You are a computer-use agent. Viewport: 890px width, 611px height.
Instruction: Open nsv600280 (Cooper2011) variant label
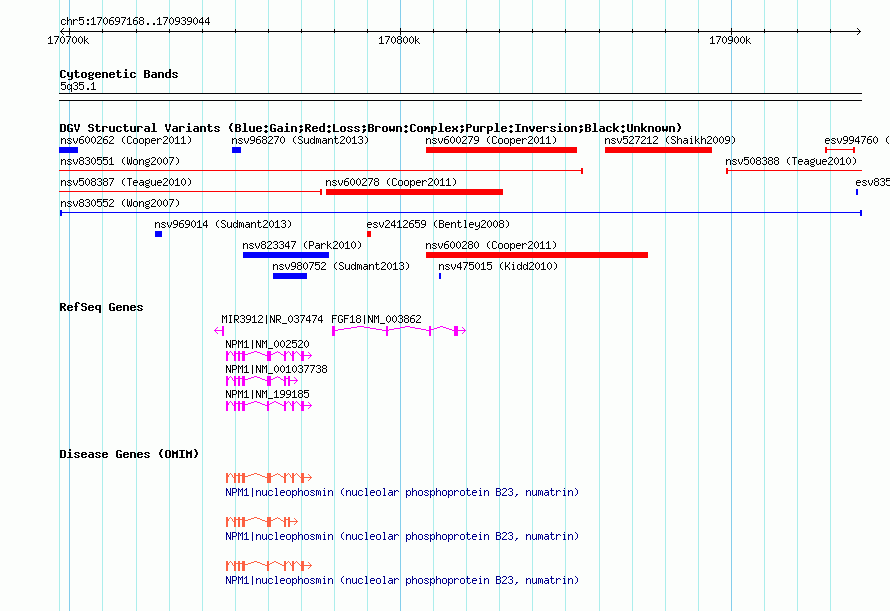(492, 245)
